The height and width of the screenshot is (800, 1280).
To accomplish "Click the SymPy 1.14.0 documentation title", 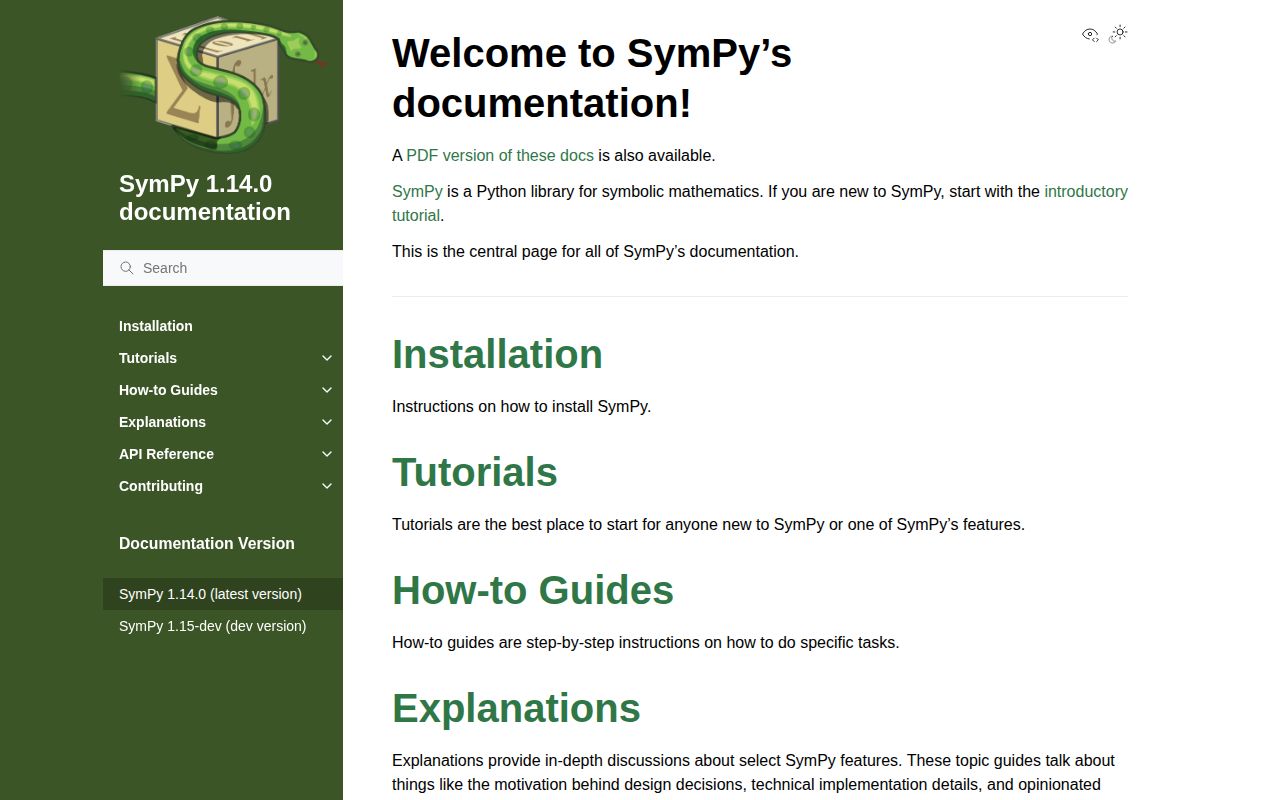I will 205,198.
